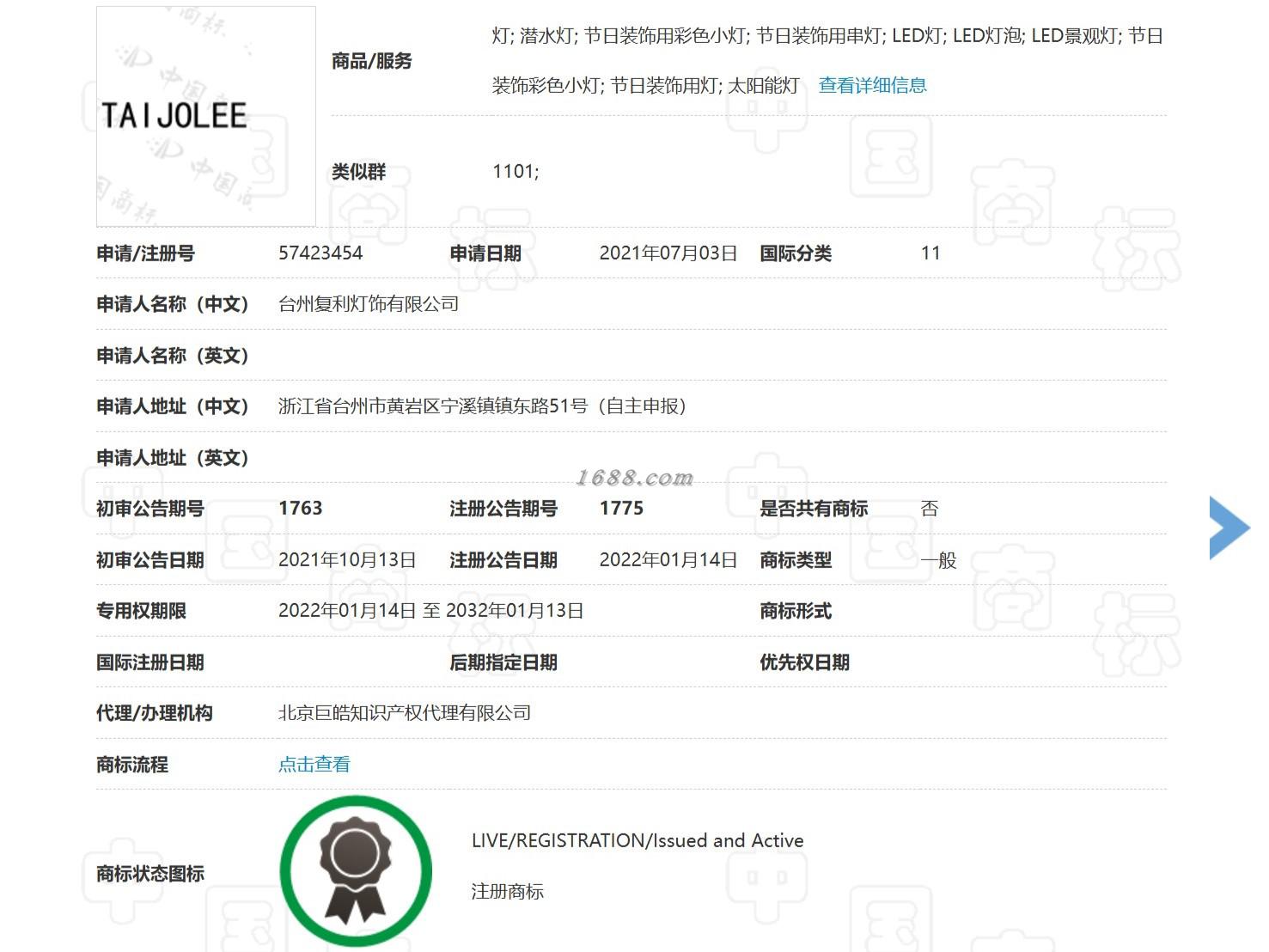Click the 商标类型 label

tap(796, 559)
